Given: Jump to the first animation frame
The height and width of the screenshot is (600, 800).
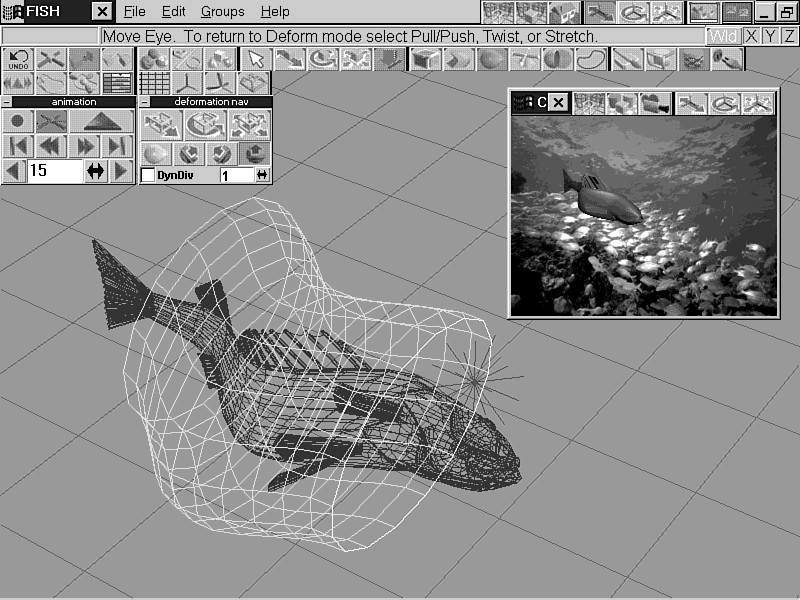Looking at the screenshot, I should (x=18, y=146).
